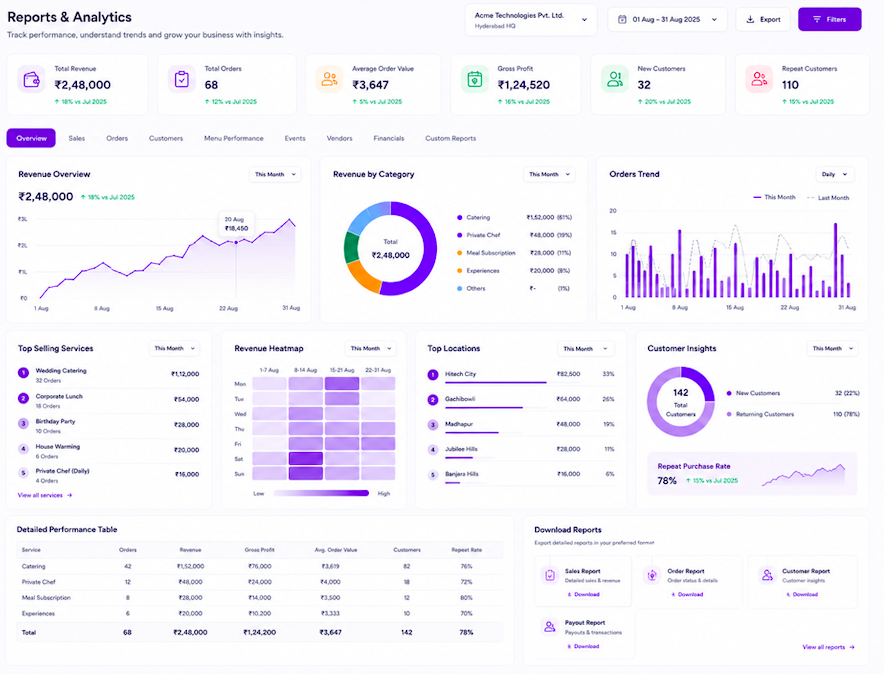This screenshot has height=674, width=884.
Task: Switch to the Orders tab
Action: point(117,138)
